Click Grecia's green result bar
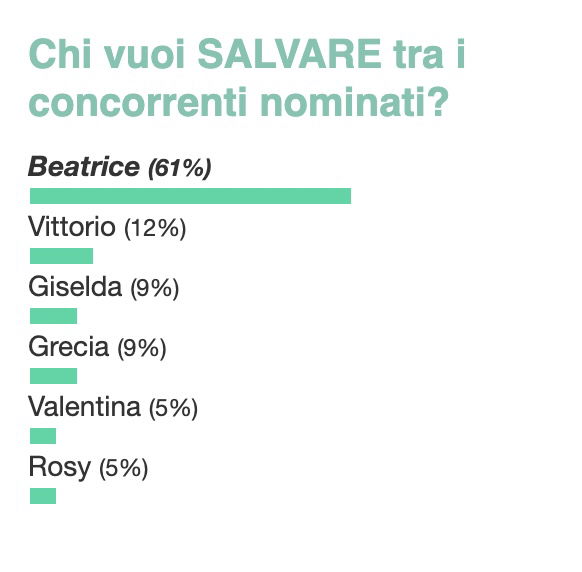The height and width of the screenshot is (572, 582). (x=53, y=376)
